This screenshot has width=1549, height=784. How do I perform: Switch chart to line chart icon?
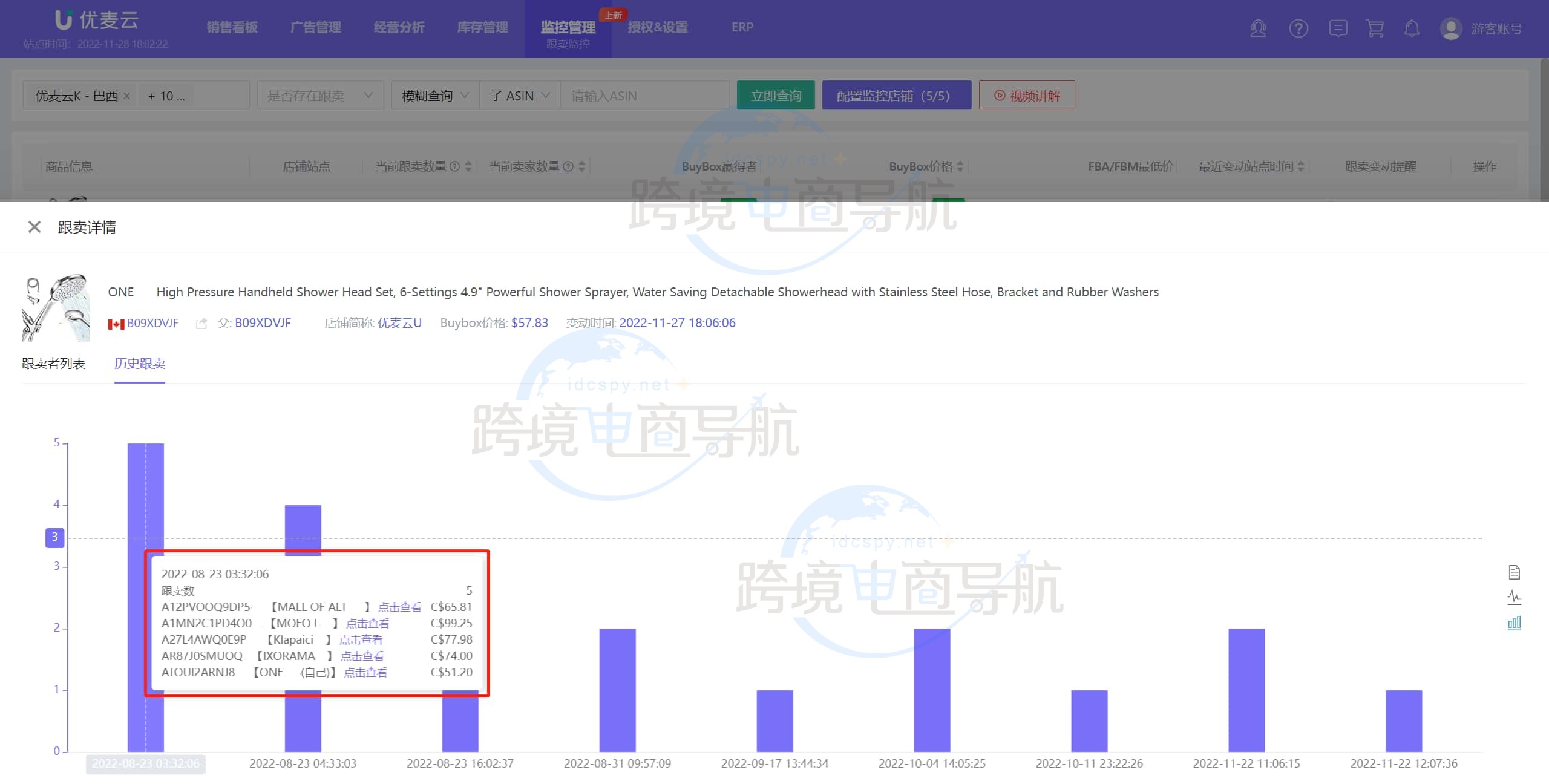[x=1514, y=598]
